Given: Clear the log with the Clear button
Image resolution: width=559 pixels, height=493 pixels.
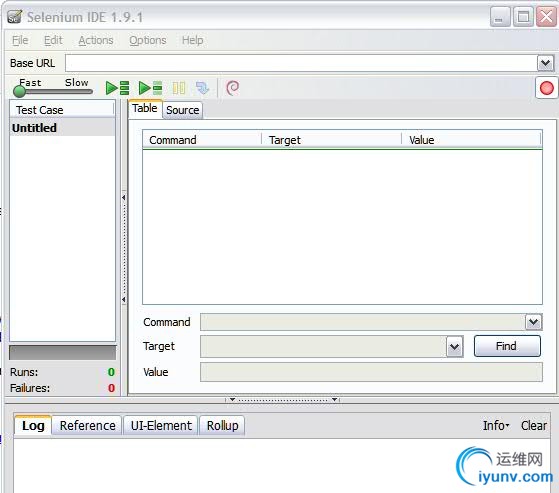Looking at the screenshot, I should click(x=534, y=425).
